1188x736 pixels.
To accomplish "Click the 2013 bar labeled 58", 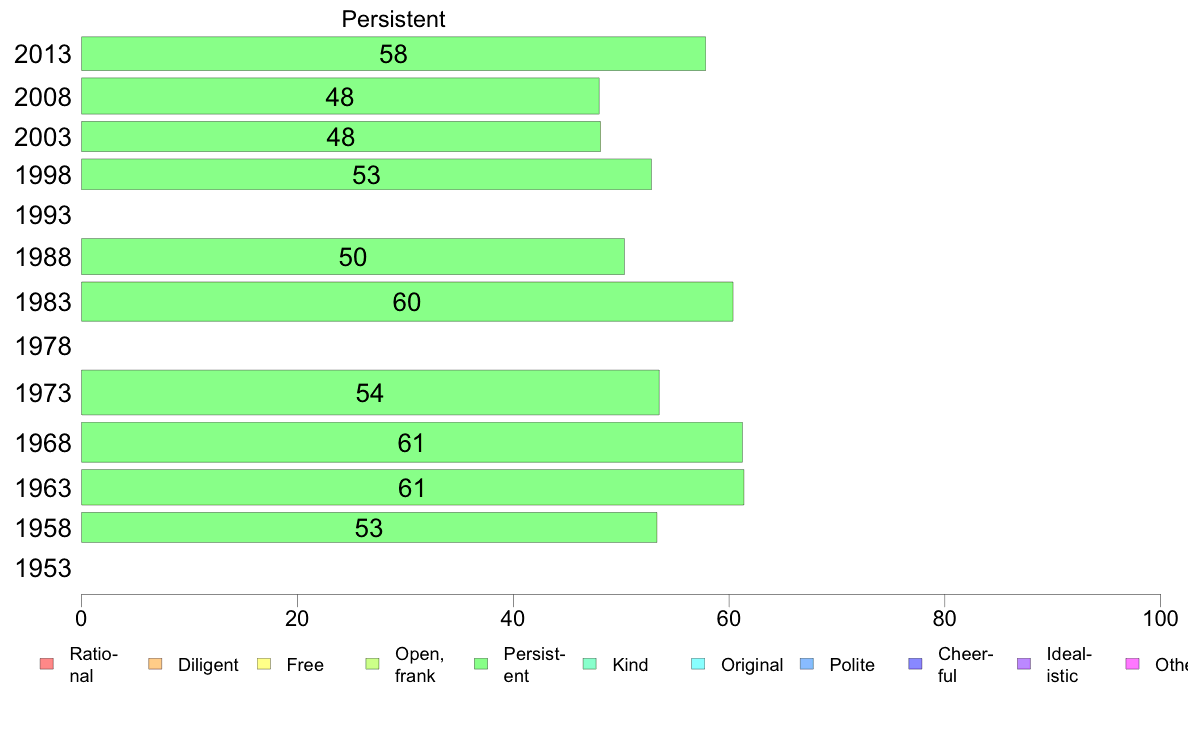I will (393, 54).
